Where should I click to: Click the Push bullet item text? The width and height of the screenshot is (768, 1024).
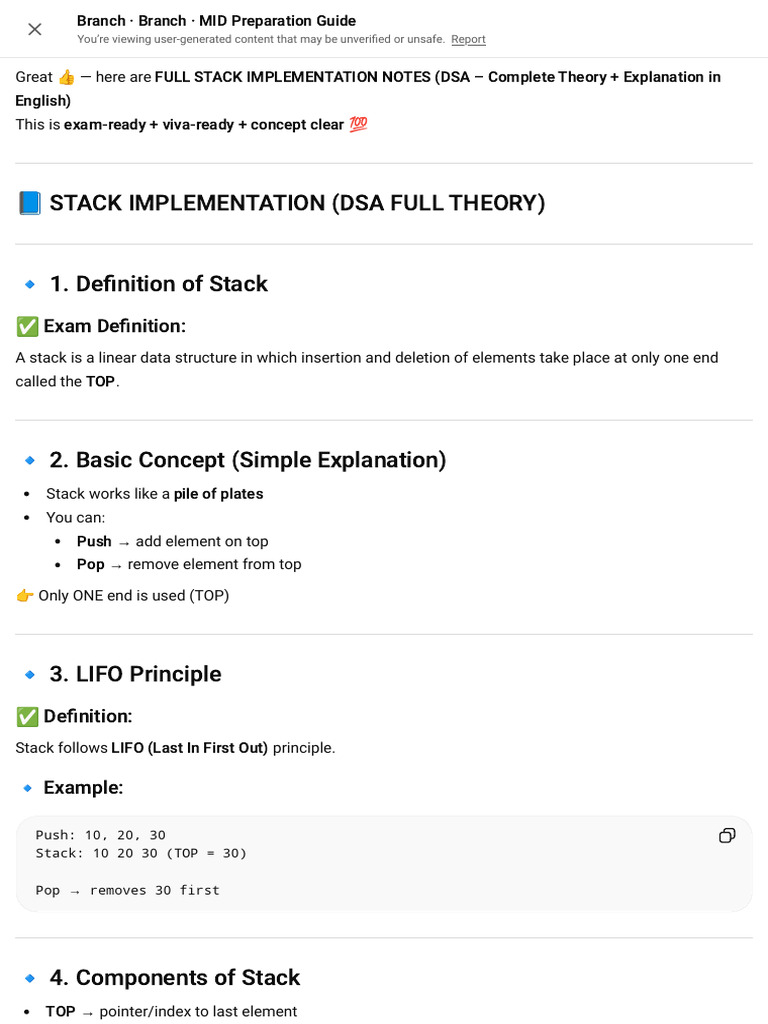[172, 541]
